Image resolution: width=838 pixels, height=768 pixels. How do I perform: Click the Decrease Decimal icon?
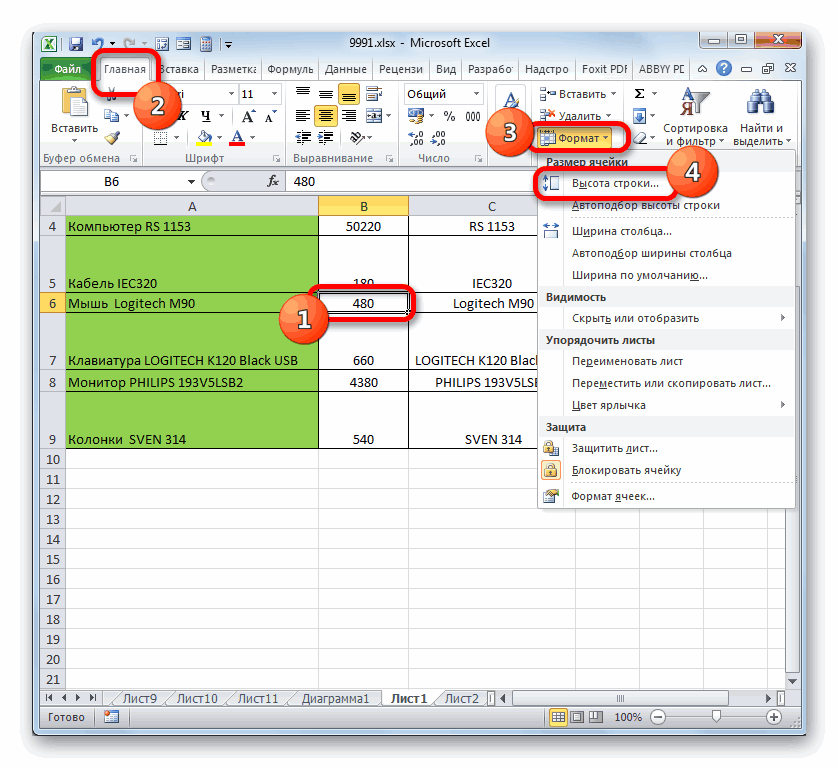pyautogui.click(x=438, y=138)
